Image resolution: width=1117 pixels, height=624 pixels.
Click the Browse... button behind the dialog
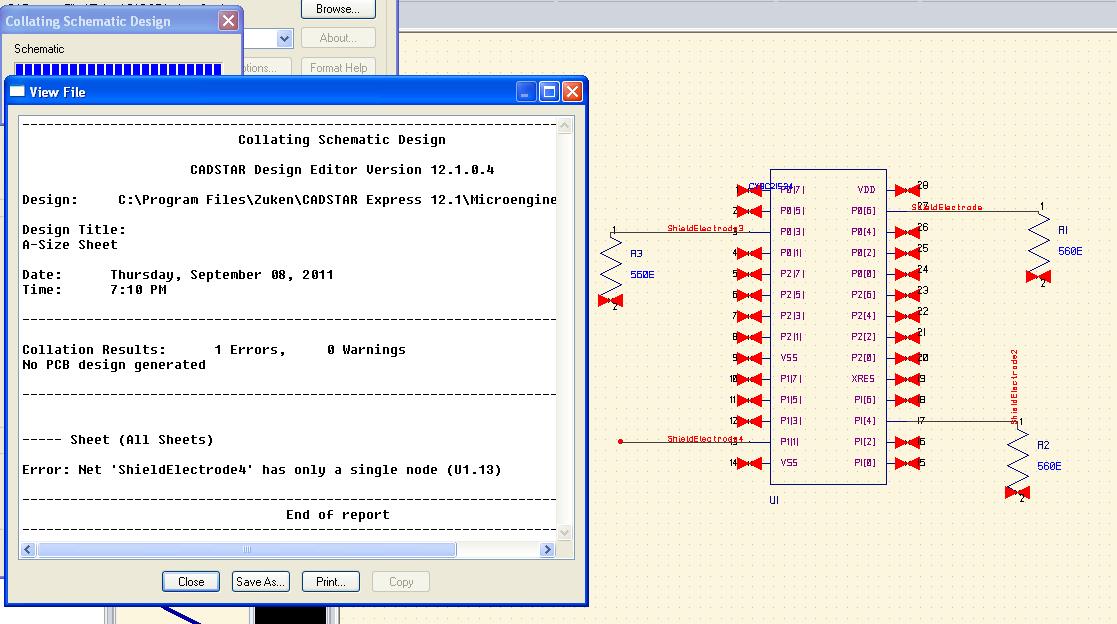(x=338, y=9)
